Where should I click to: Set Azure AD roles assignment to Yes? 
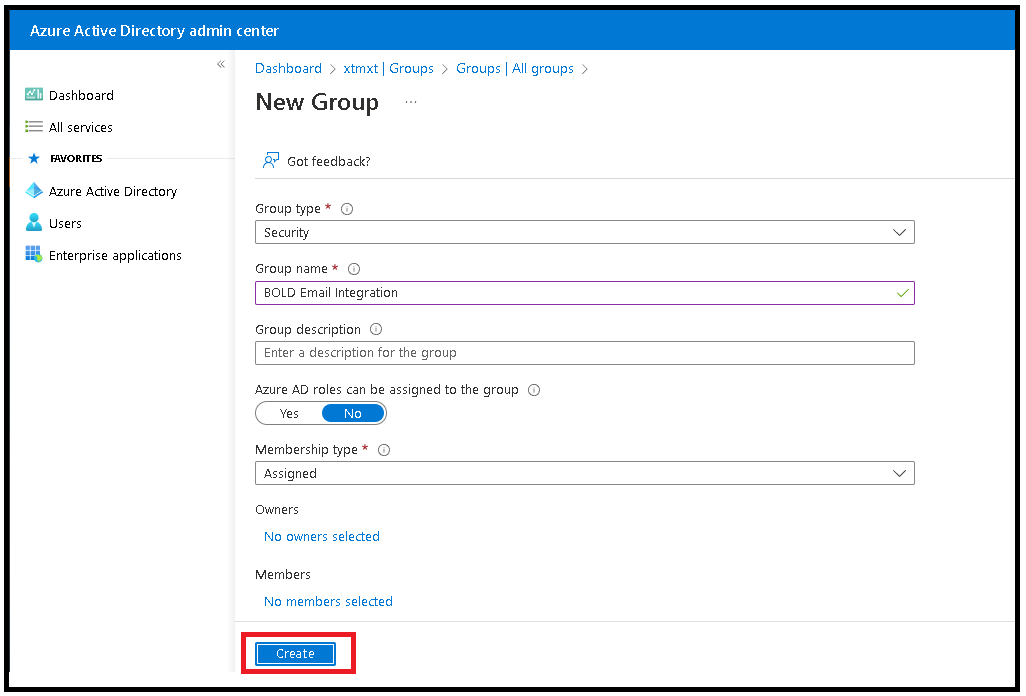click(x=288, y=412)
